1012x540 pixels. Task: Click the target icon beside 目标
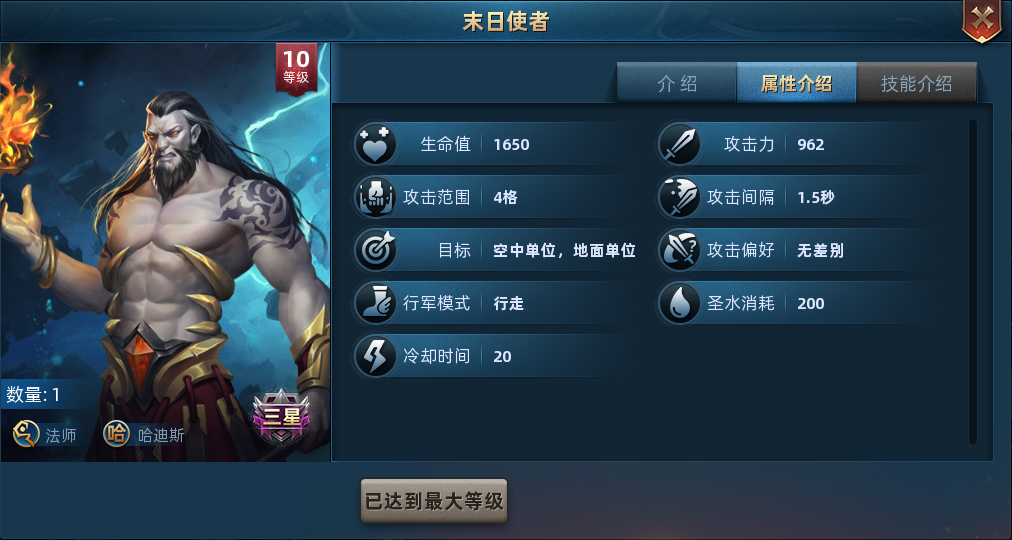coord(375,250)
